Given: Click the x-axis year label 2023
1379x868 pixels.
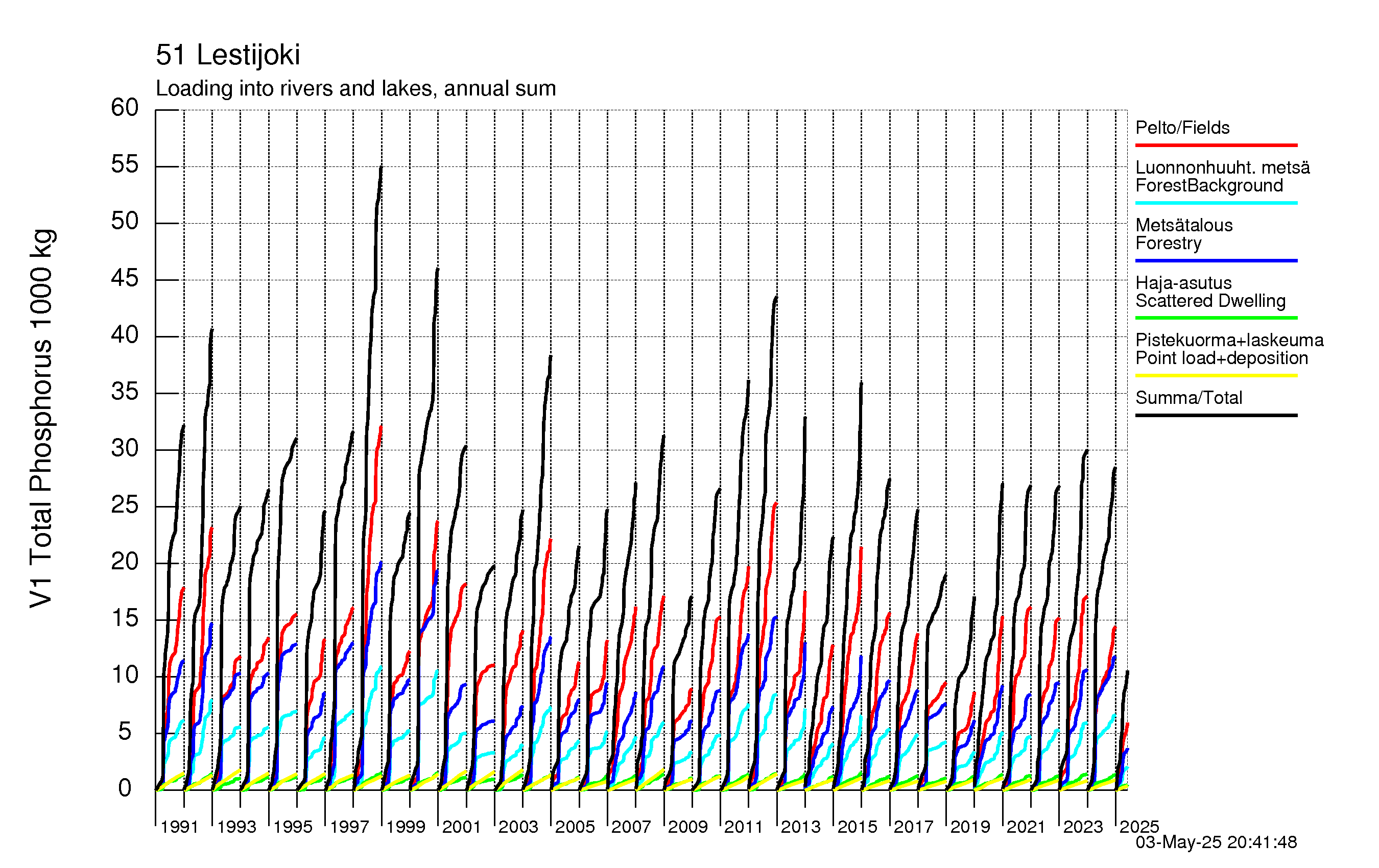Looking at the screenshot, I should click(1083, 827).
